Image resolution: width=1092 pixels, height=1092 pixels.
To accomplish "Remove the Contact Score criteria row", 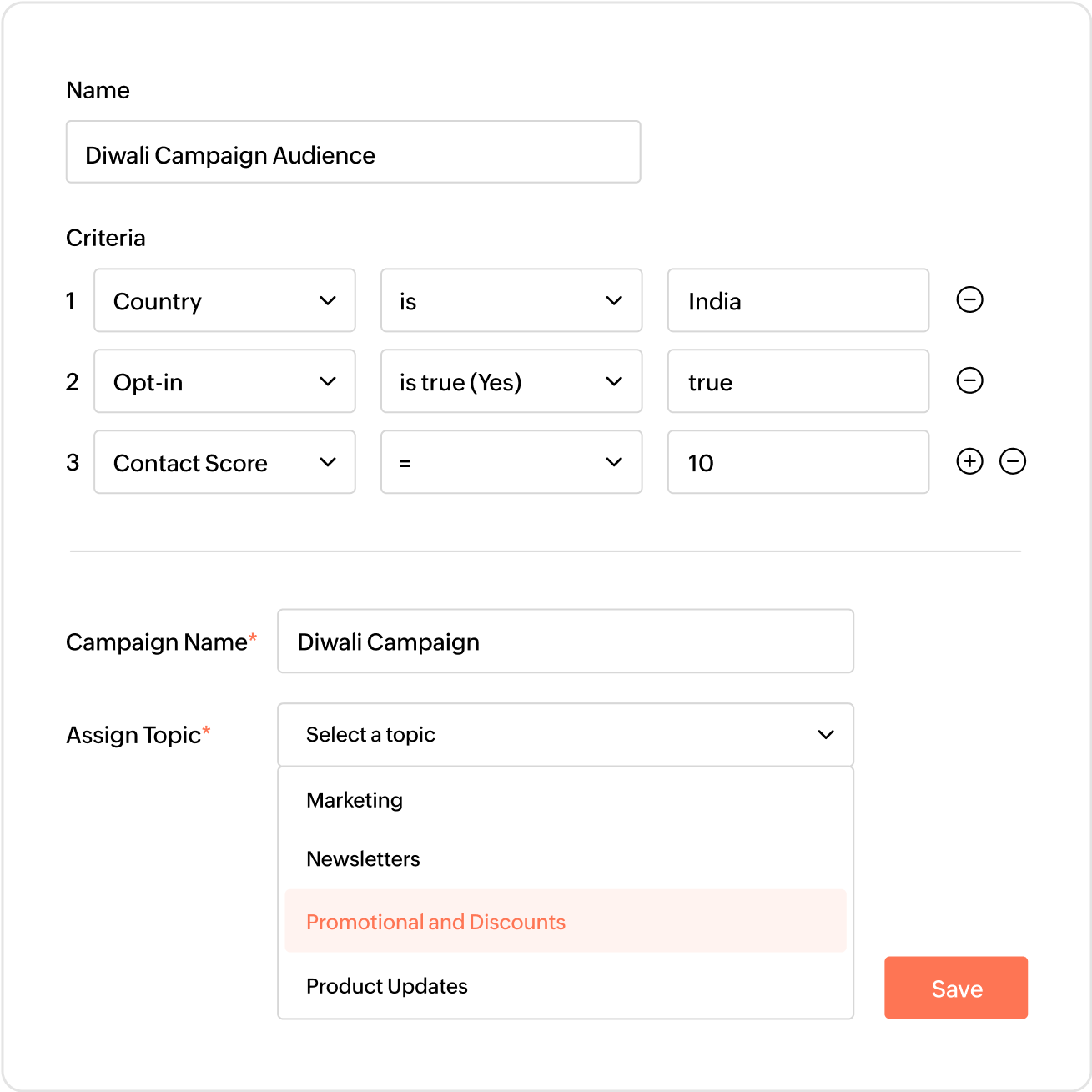I will click(x=1013, y=461).
